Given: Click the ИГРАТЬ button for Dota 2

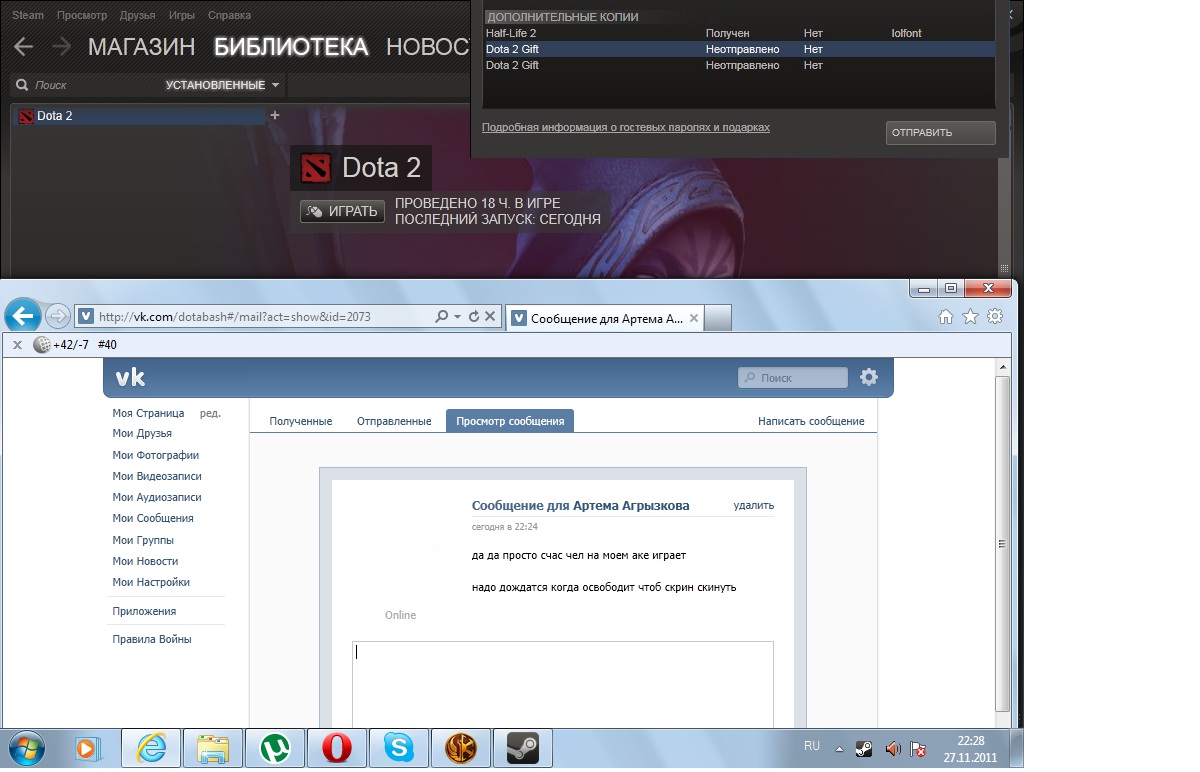Looking at the screenshot, I should point(342,211).
